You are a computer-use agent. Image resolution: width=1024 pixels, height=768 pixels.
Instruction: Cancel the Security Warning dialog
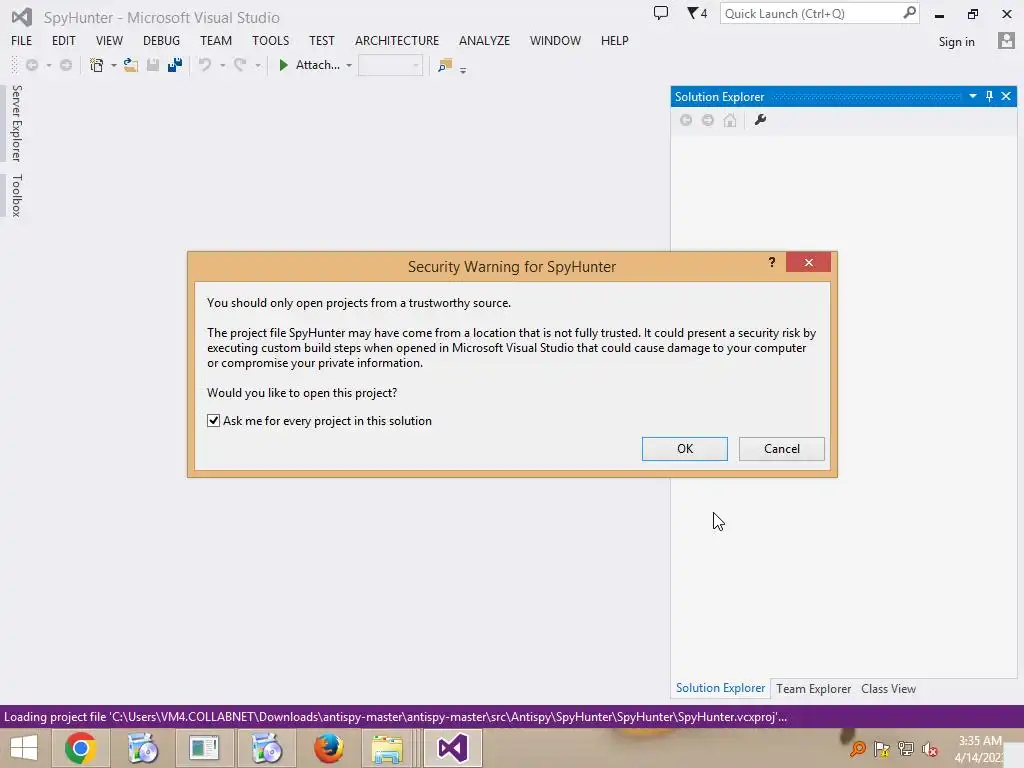pos(782,449)
